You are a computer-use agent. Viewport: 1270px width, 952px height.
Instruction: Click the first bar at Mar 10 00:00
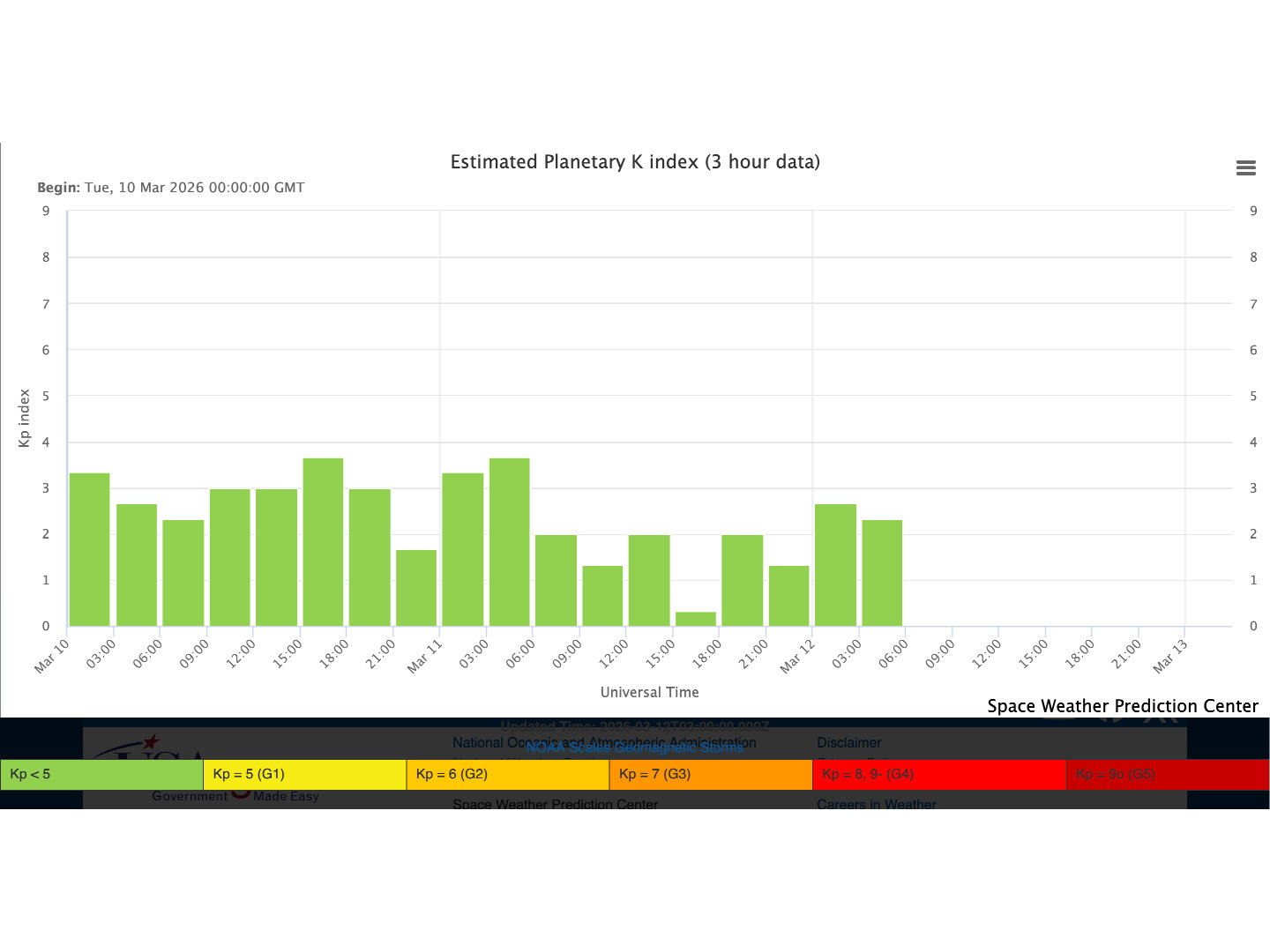[90, 550]
